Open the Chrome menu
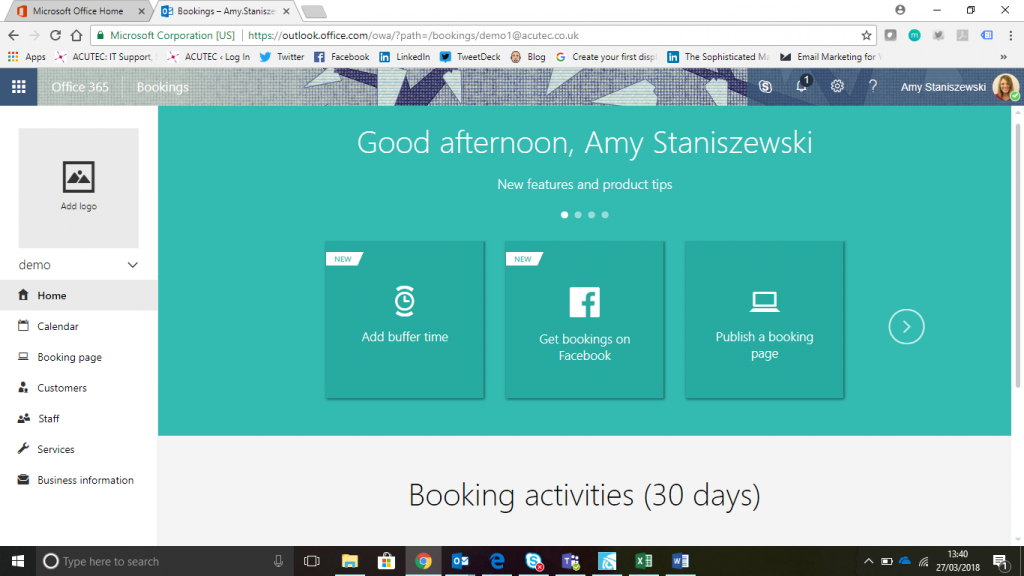The height and width of the screenshot is (576, 1024). coord(1010,35)
